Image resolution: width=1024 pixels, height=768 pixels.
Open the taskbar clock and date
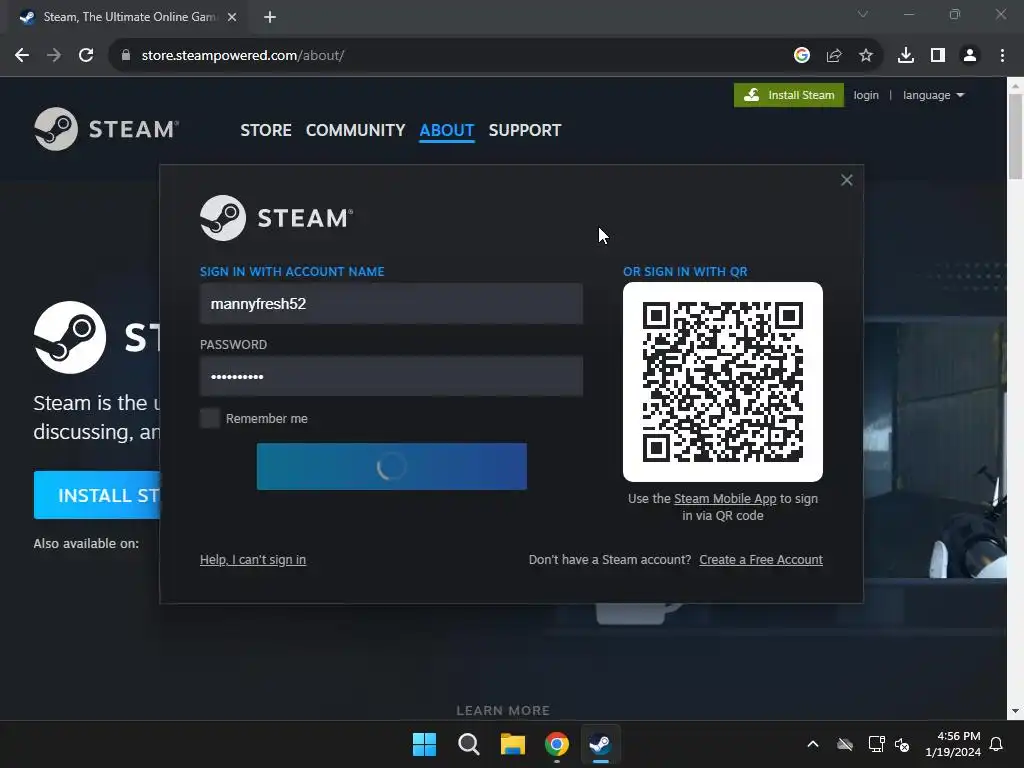click(953, 744)
